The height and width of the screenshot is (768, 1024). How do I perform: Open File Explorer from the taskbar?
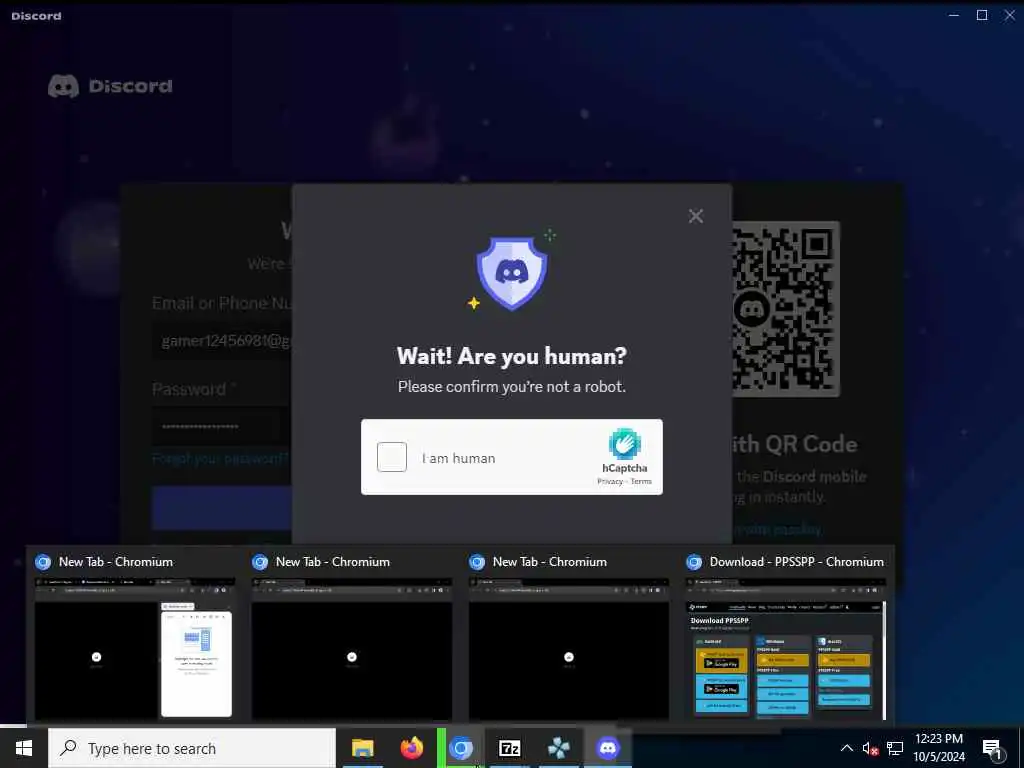point(362,748)
